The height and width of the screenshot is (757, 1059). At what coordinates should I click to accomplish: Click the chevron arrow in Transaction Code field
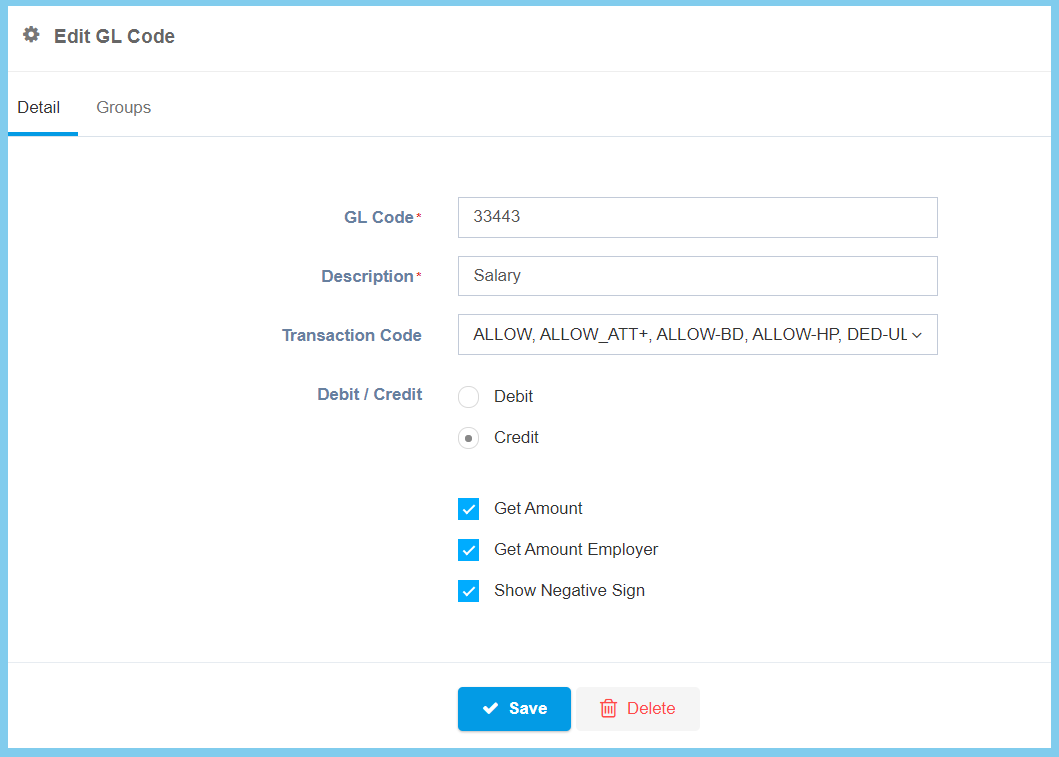pyautogui.click(x=916, y=336)
